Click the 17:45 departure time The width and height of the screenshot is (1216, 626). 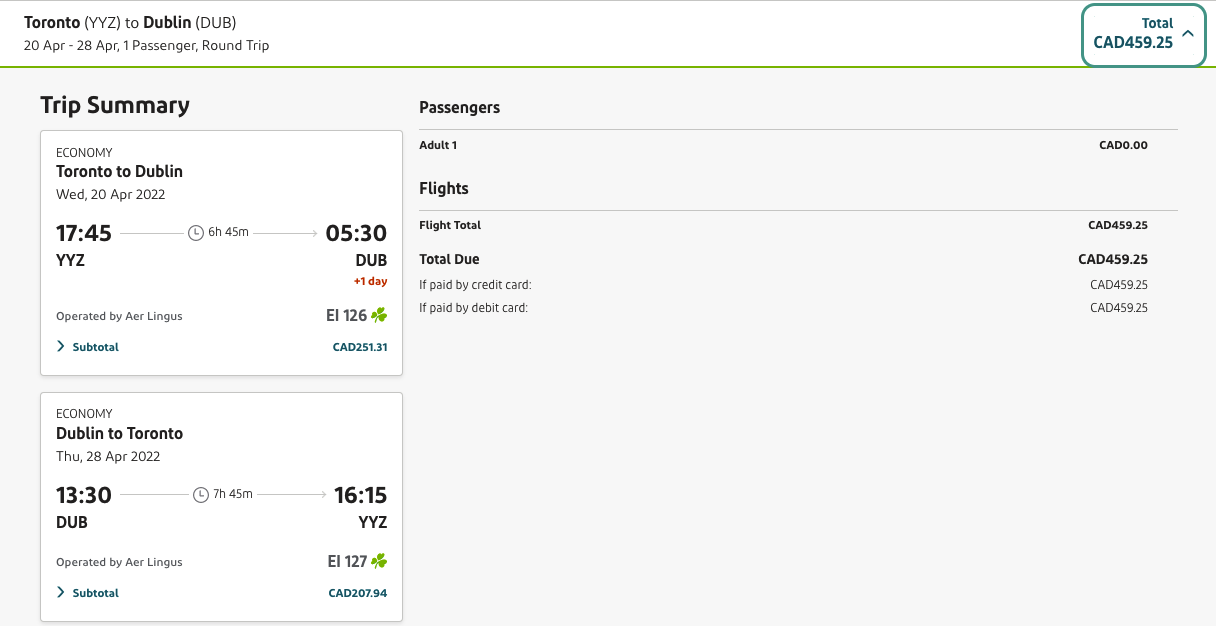pos(84,233)
